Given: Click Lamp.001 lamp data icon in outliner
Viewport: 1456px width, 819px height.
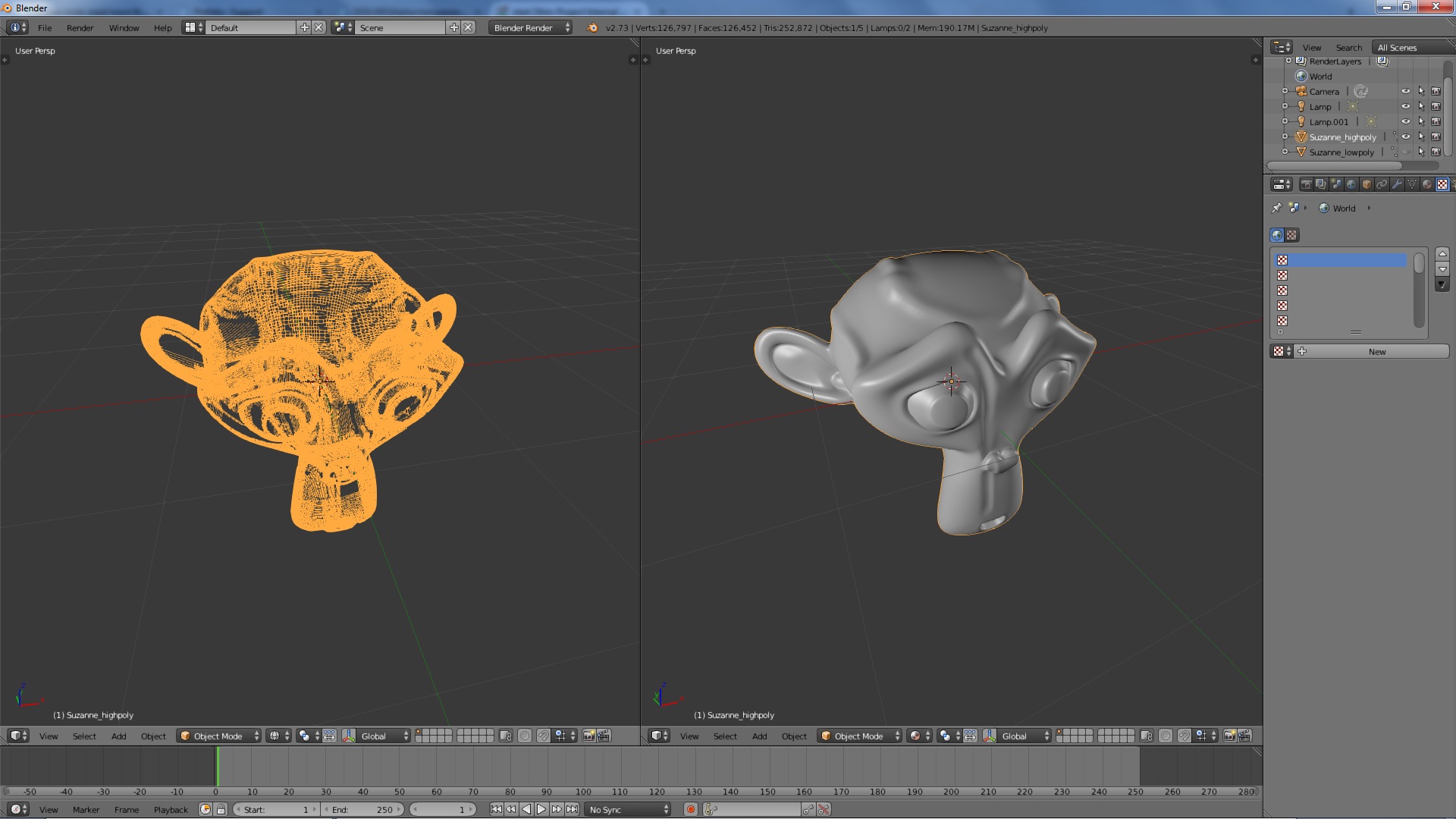Looking at the screenshot, I should [1371, 121].
